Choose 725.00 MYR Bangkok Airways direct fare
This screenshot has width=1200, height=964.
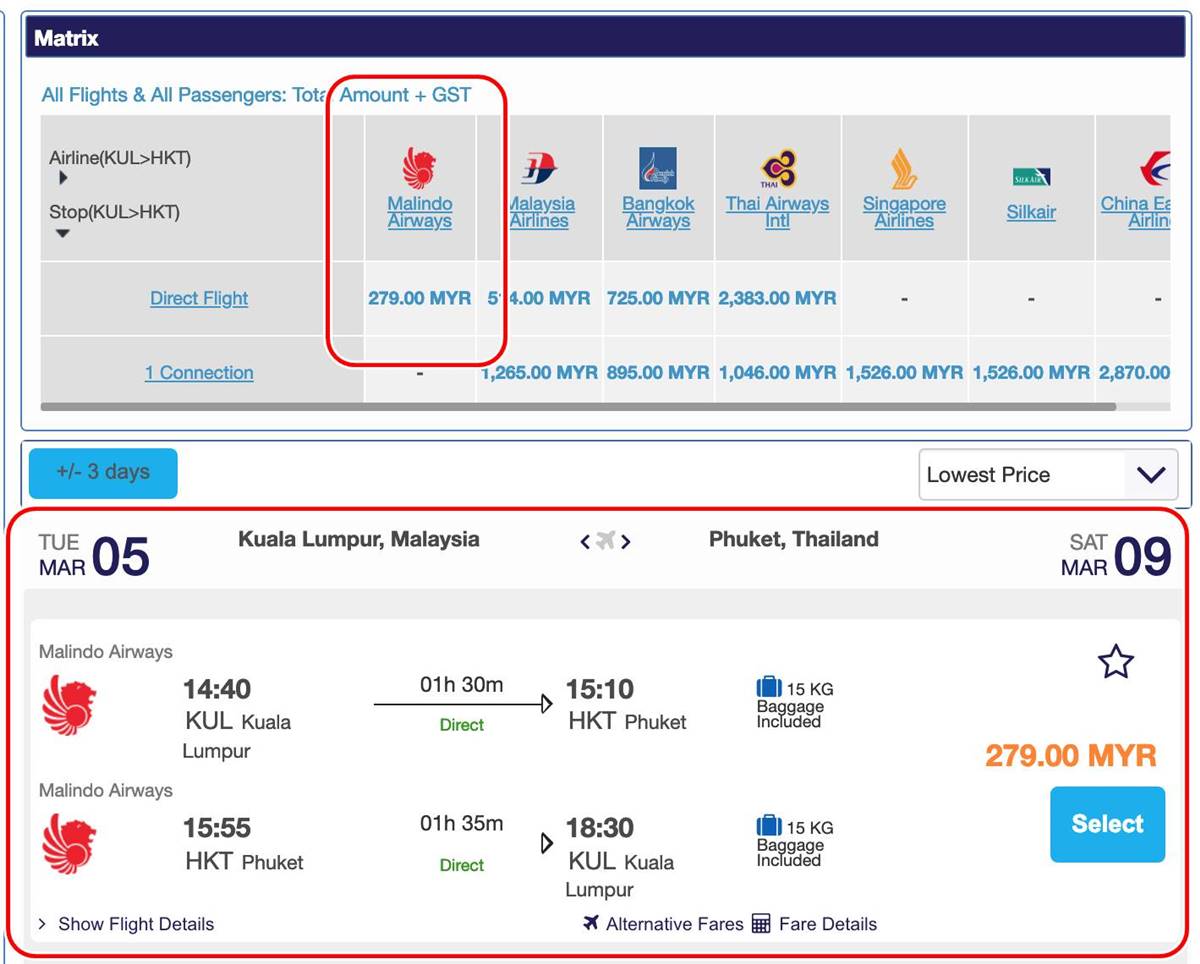[x=658, y=298]
